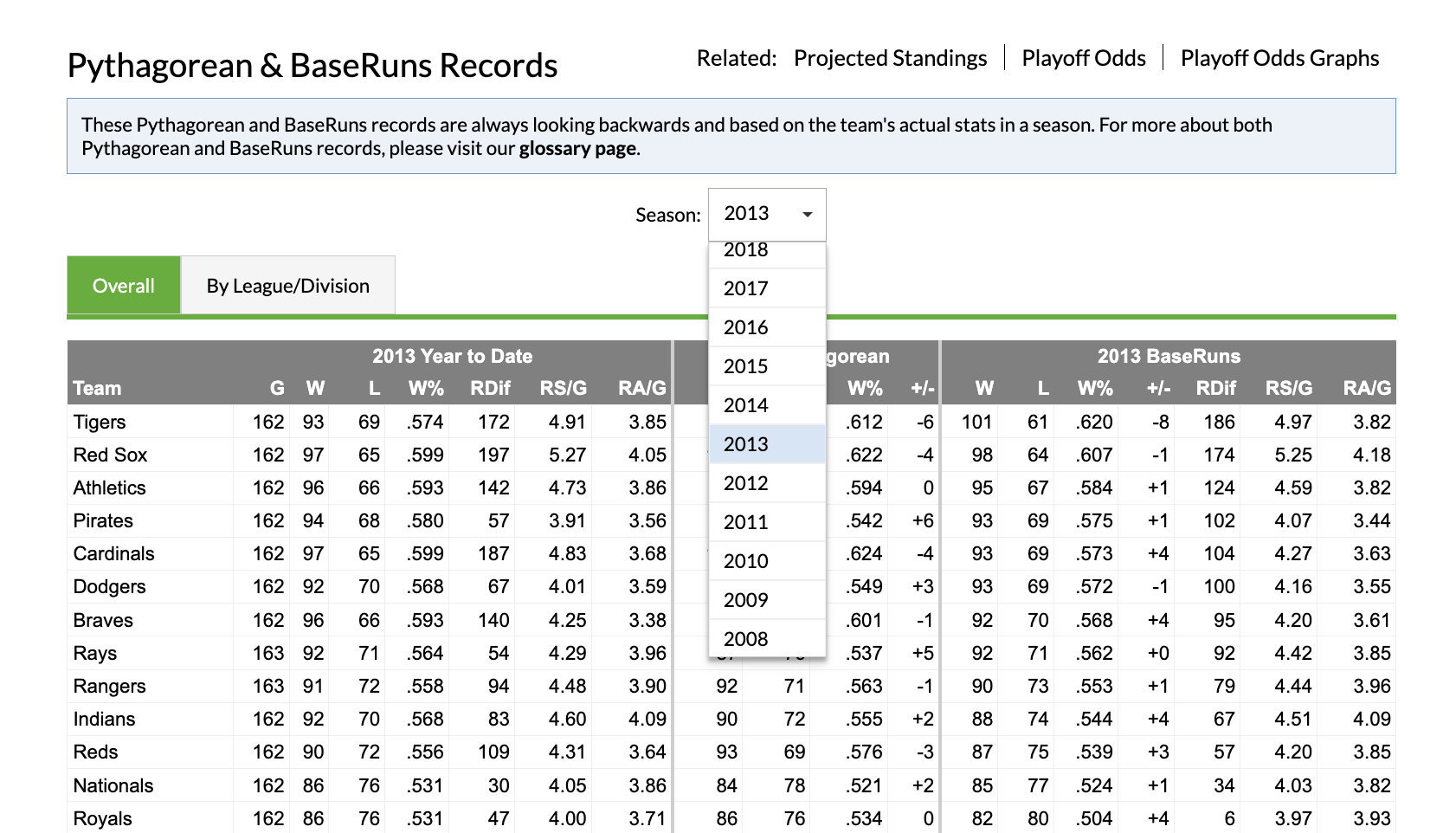Click the Tigers team row name

coord(100,423)
